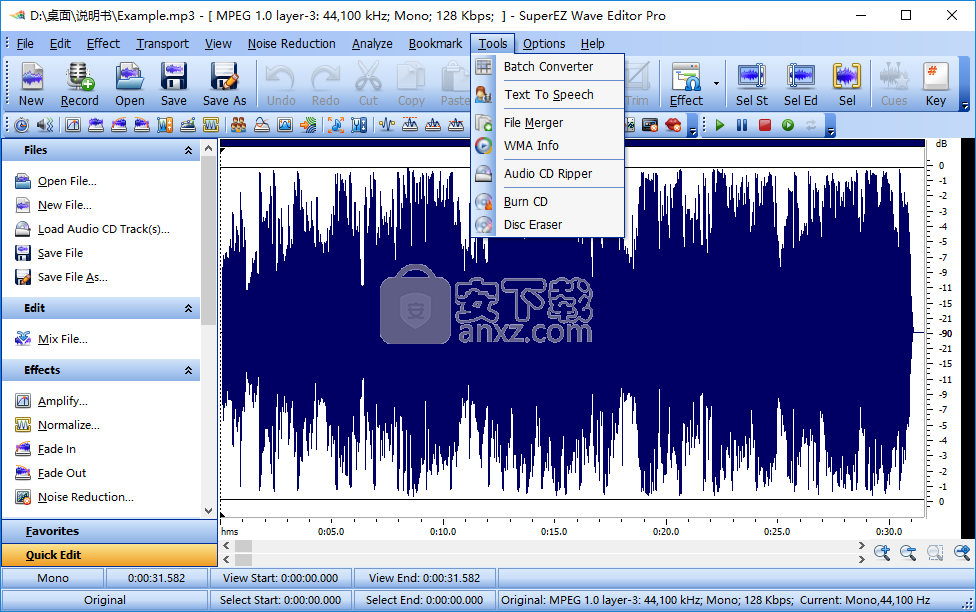Click the cassette tape icon in effects toolbar

pyautogui.click(x=650, y=125)
